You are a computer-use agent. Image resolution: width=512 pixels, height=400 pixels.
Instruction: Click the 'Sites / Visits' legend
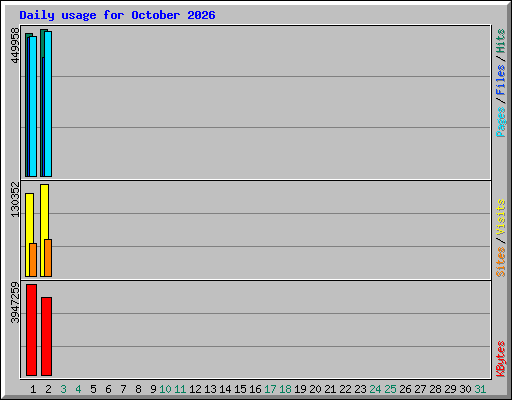pyautogui.click(x=500, y=238)
